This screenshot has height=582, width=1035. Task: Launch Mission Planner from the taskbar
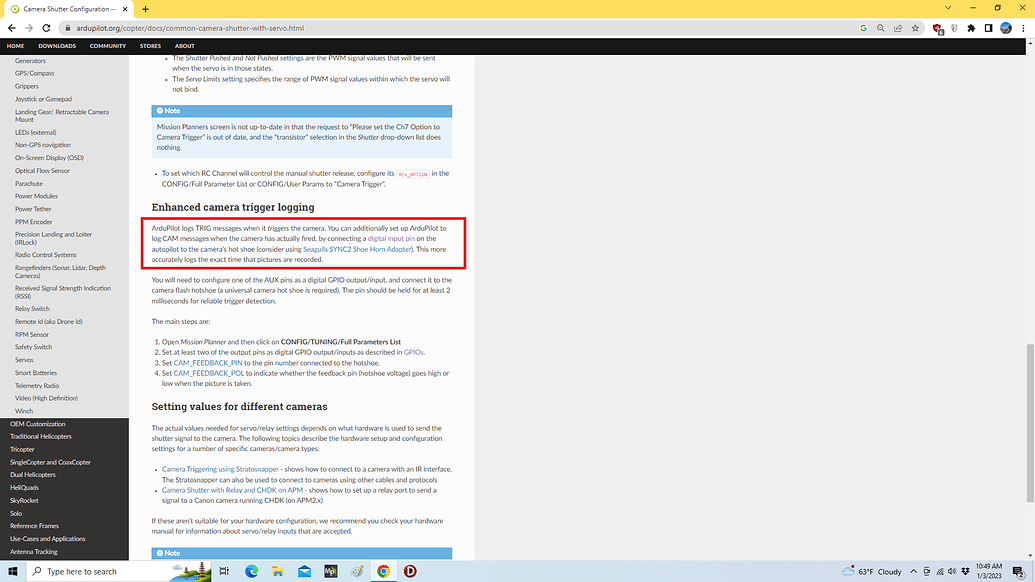coord(329,571)
